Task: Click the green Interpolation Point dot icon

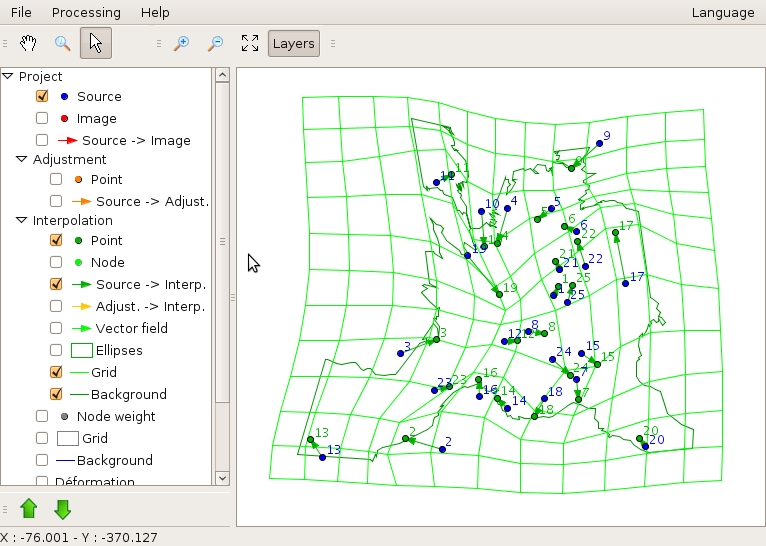Action: click(x=78, y=240)
